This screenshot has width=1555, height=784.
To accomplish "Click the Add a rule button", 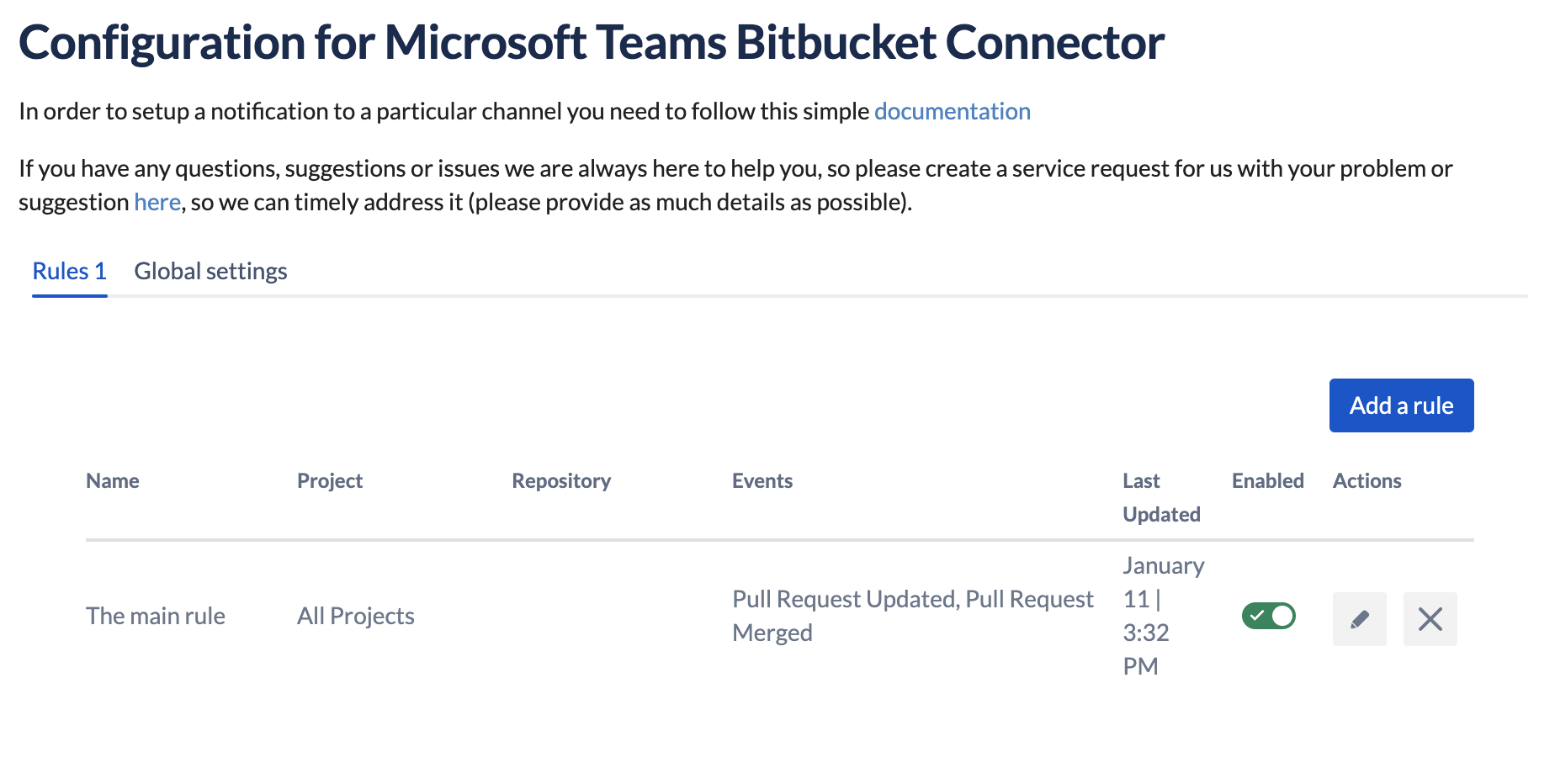I will pyautogui.click(x=1400, y=405).
